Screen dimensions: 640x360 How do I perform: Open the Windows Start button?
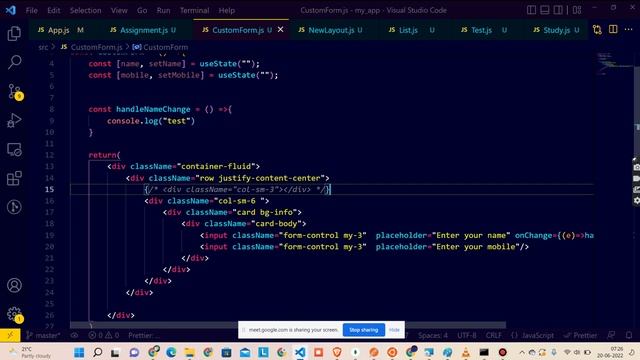(79, 352)
